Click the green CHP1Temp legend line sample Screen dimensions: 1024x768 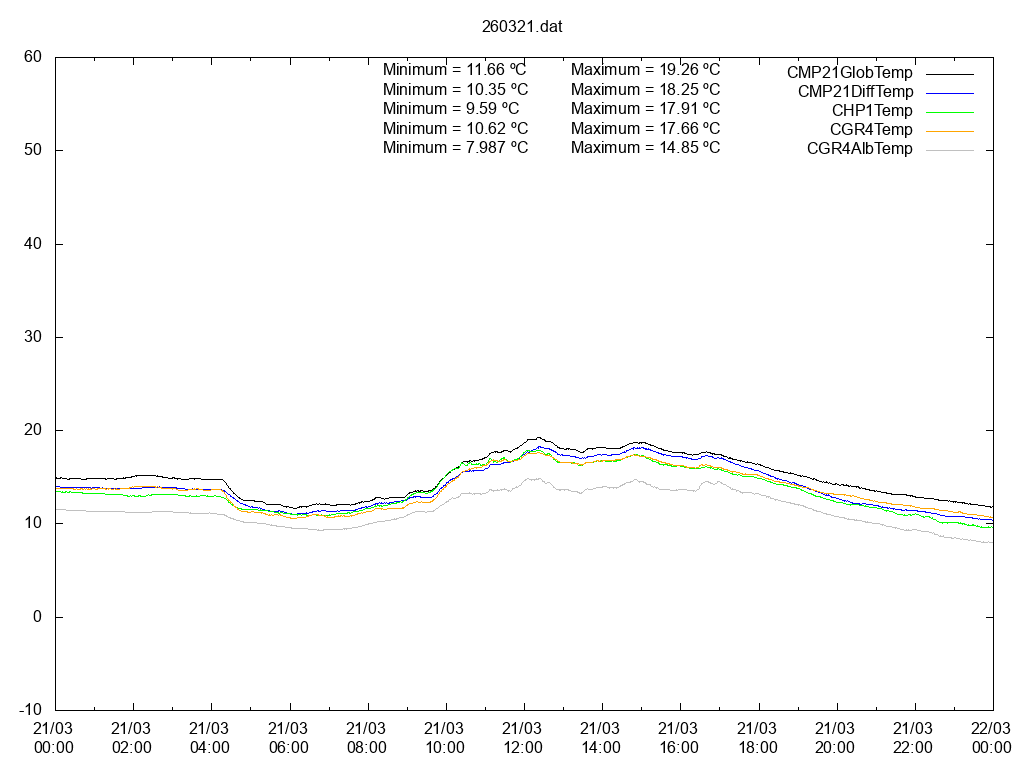[x=948, y=111]
